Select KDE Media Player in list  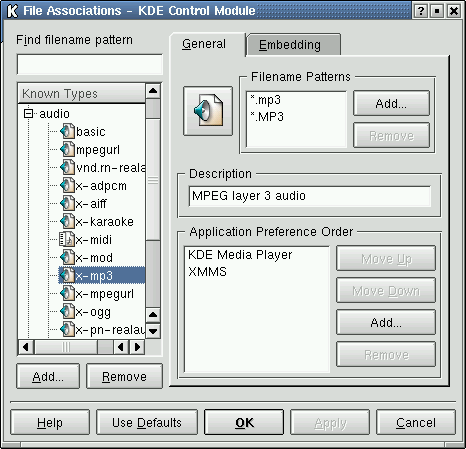[240, 255]
